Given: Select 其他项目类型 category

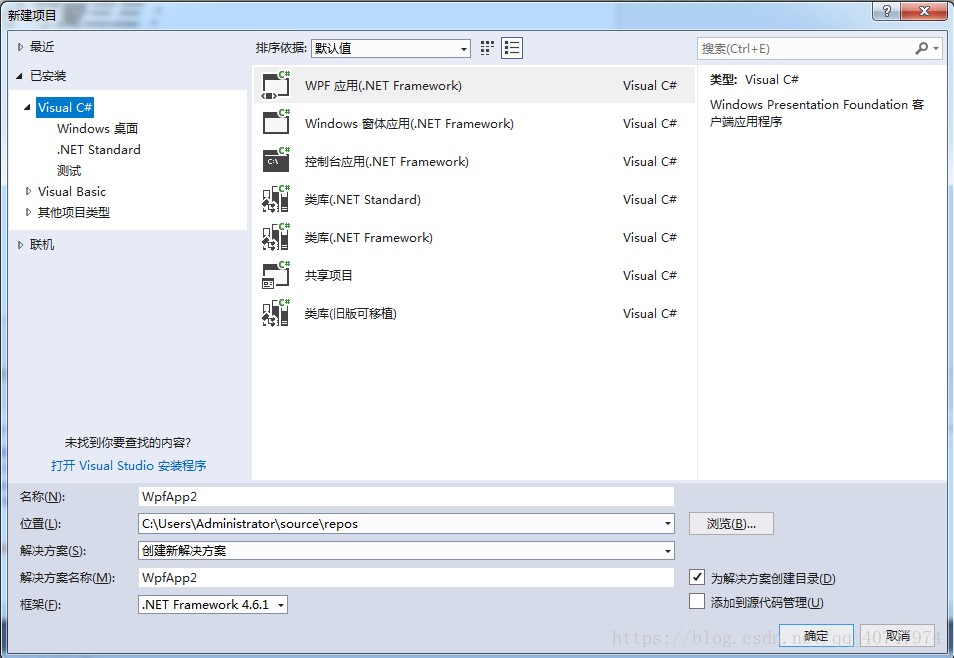Looking at the screenshot, I should (74, 212).
